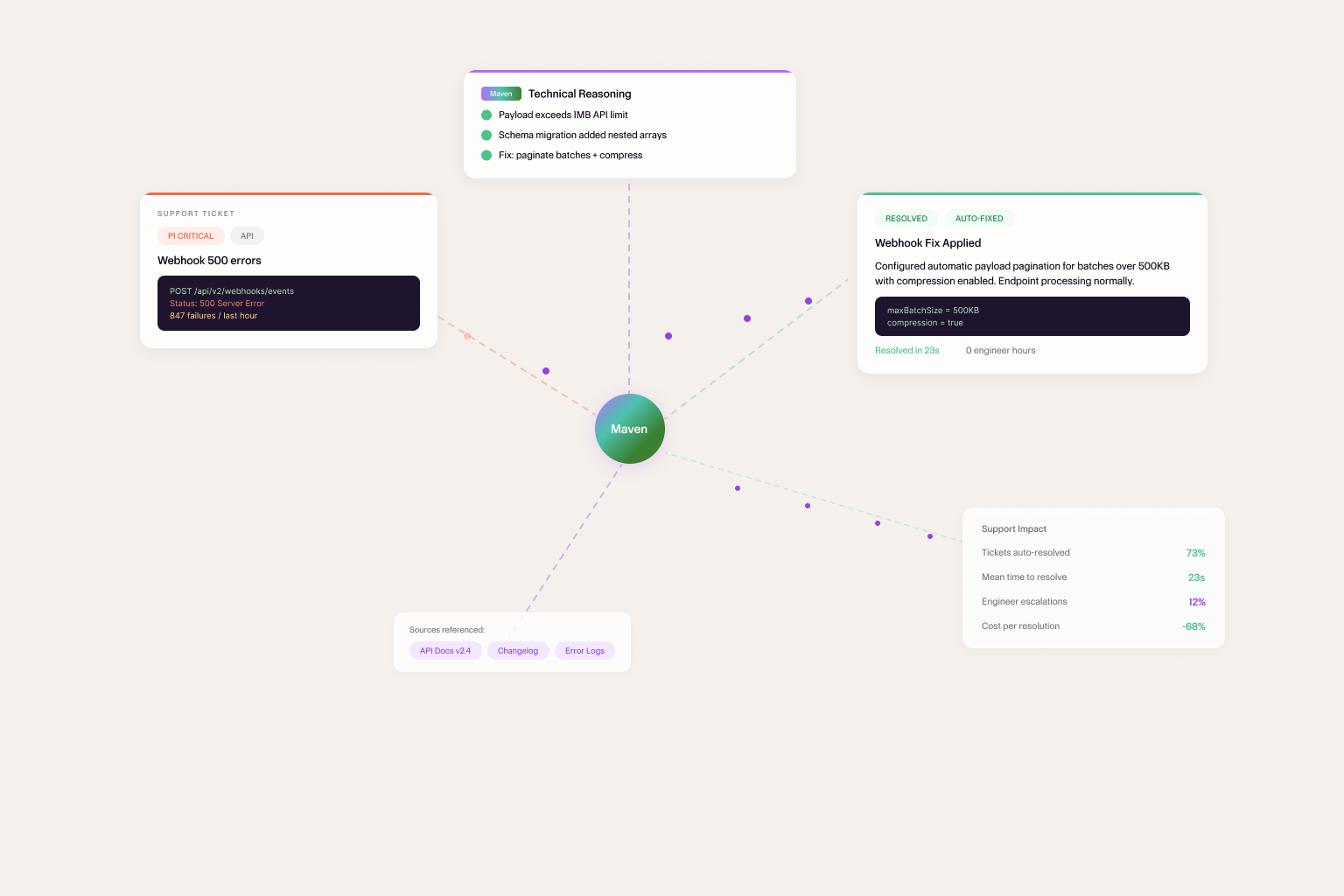Click the Fix: paginate batches + compress text
Image resolution: width=1344 pixels, height=896 pixels.
coord(570,155)
